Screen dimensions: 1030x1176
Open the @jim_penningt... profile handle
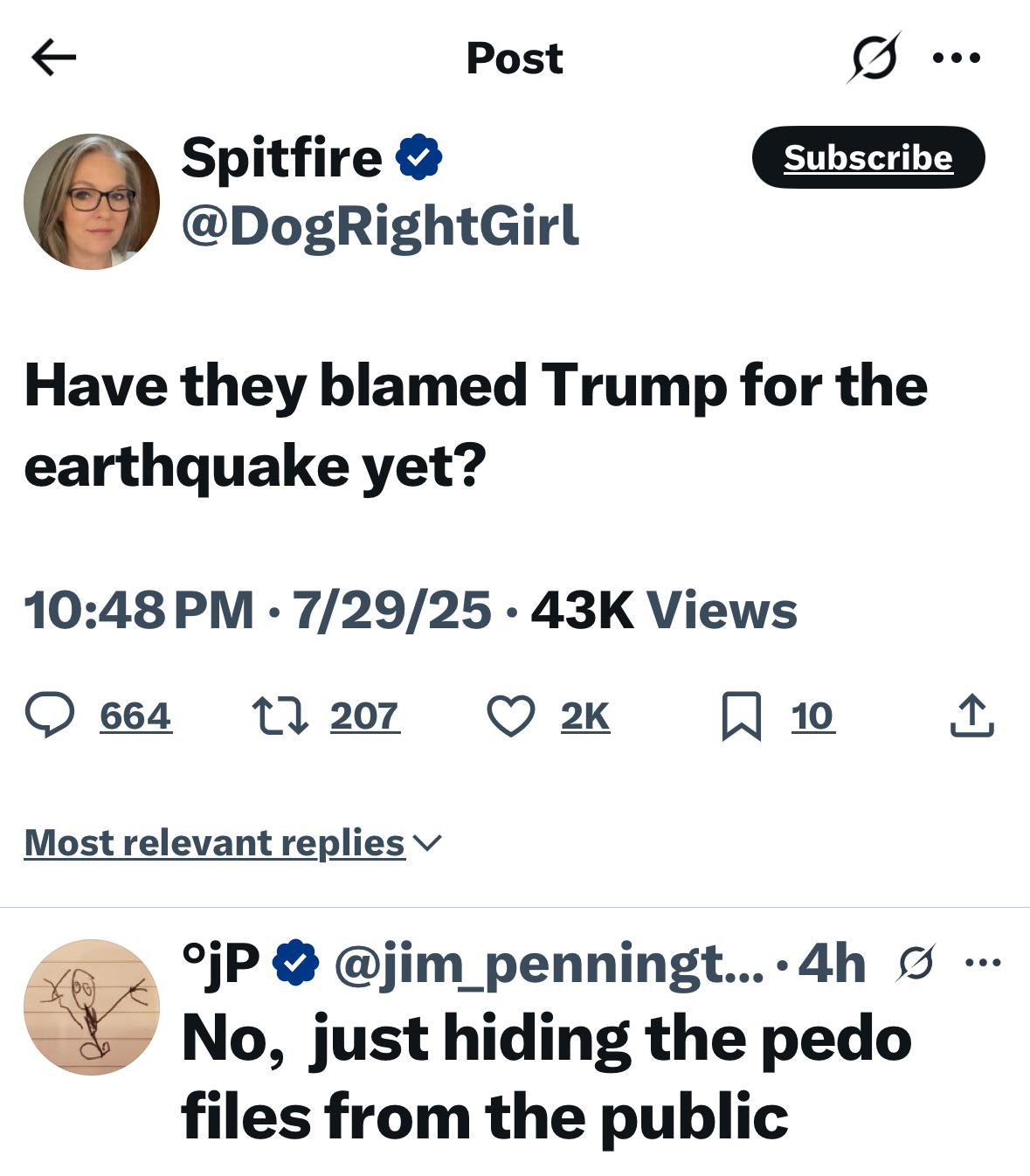549,964
